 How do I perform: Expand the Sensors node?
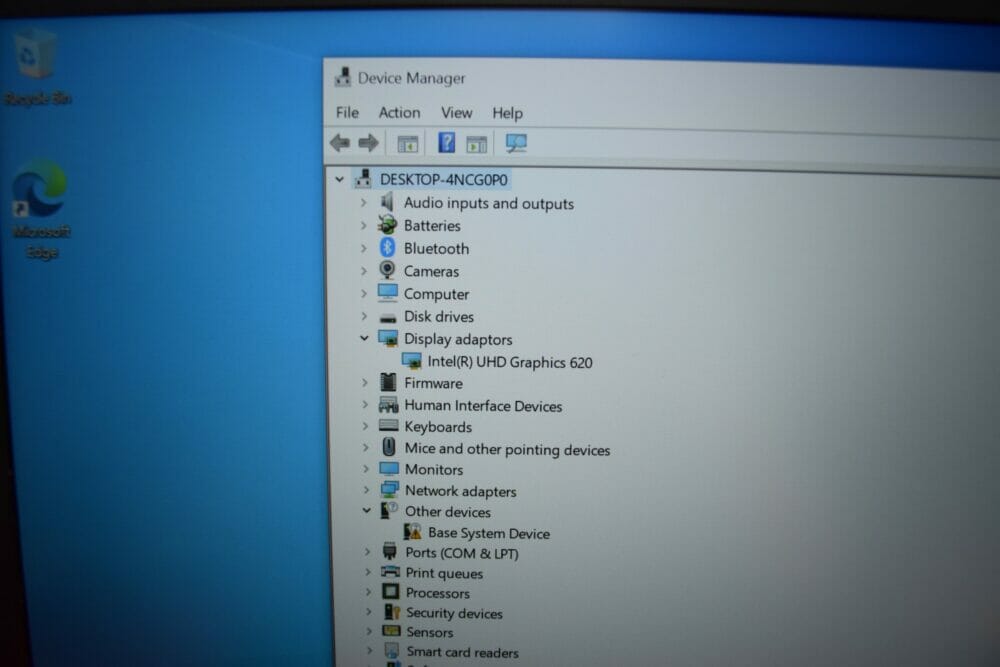[369, 631]
